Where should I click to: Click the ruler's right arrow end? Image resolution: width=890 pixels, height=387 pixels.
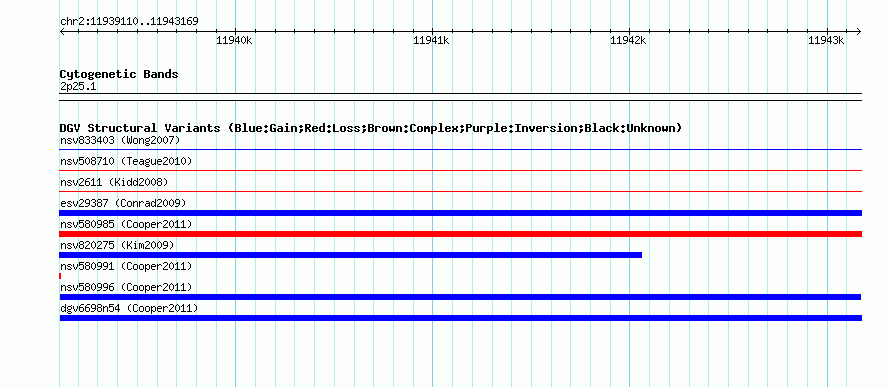click(859, 31)
